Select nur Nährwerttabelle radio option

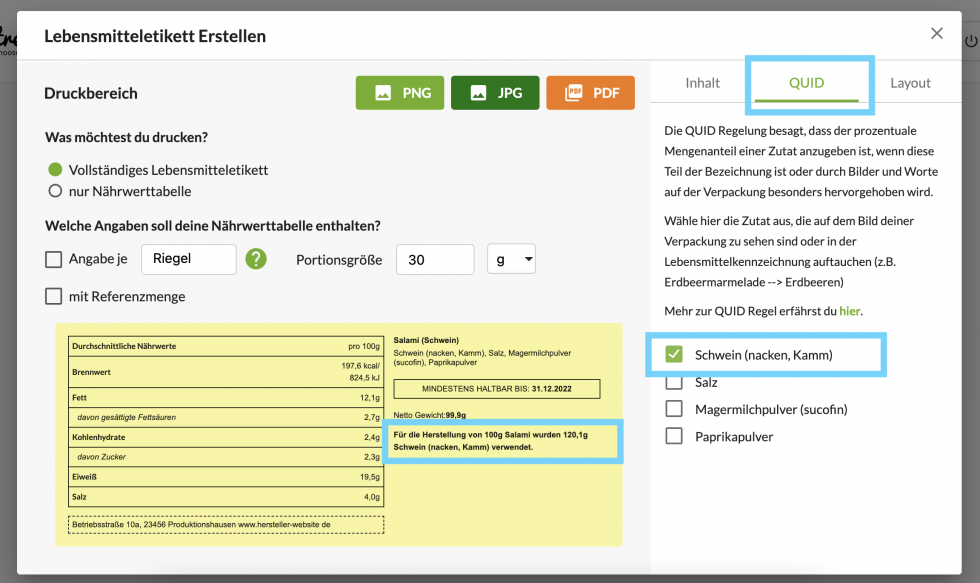(x=56, y=191)
